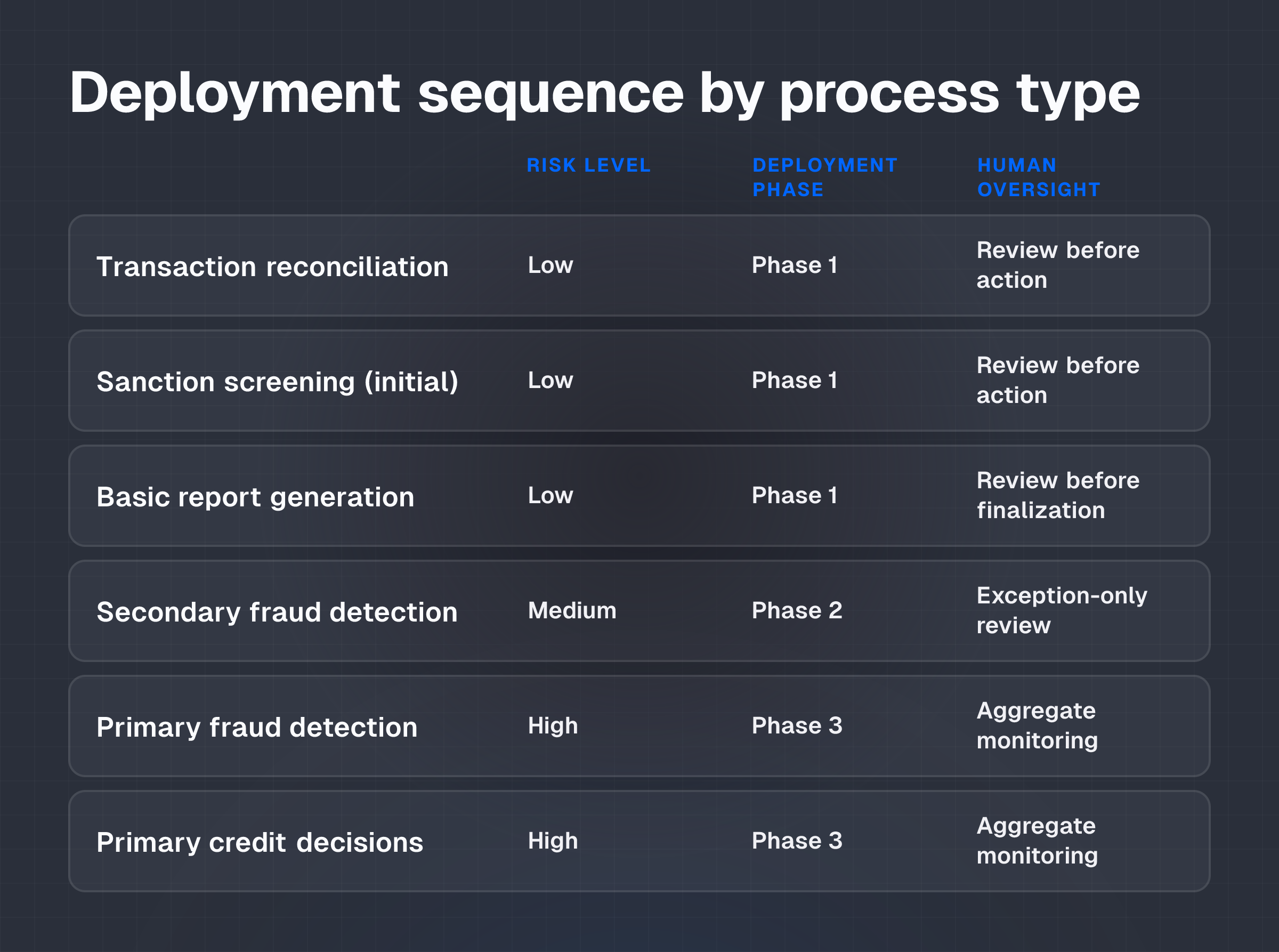Select the 'Primary fraud detection' row label
Screen dimensions: 1279x952
257,727
